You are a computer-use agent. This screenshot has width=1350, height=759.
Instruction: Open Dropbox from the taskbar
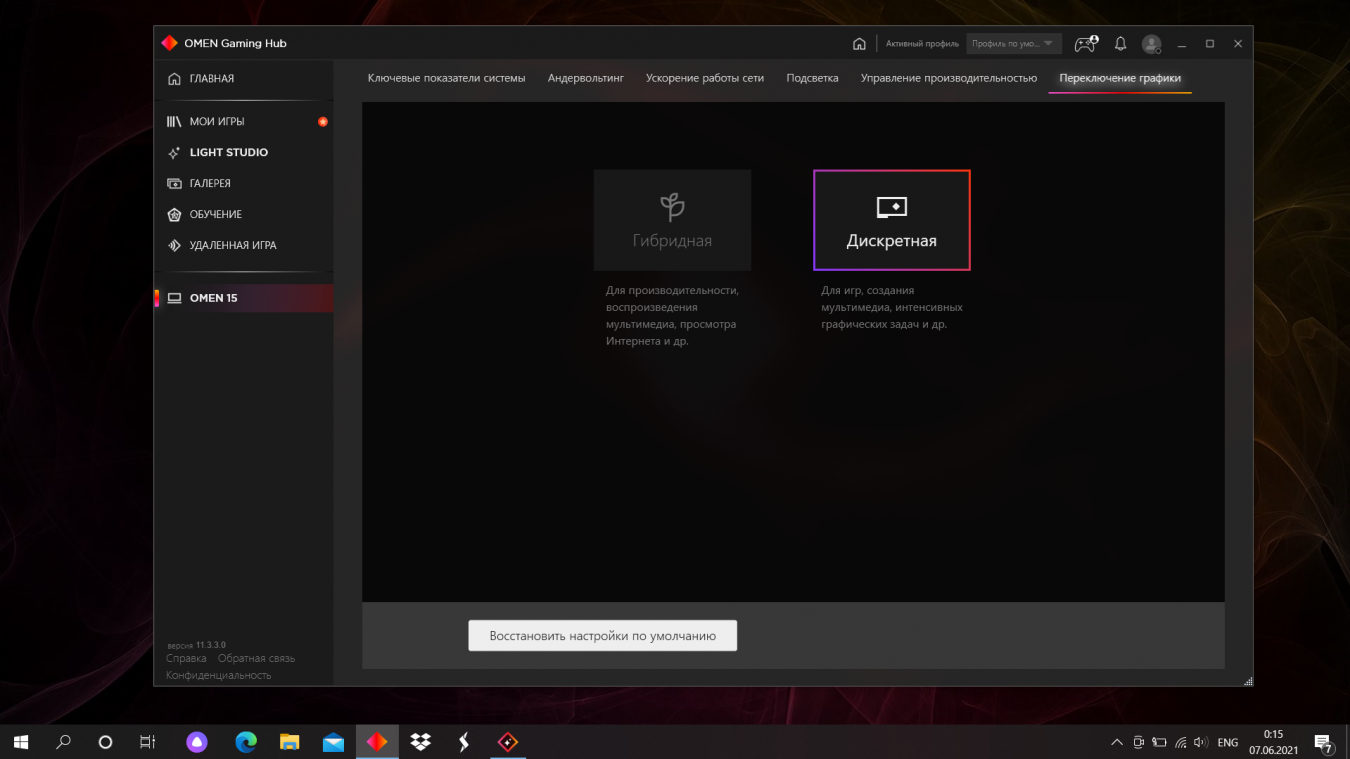421,742
